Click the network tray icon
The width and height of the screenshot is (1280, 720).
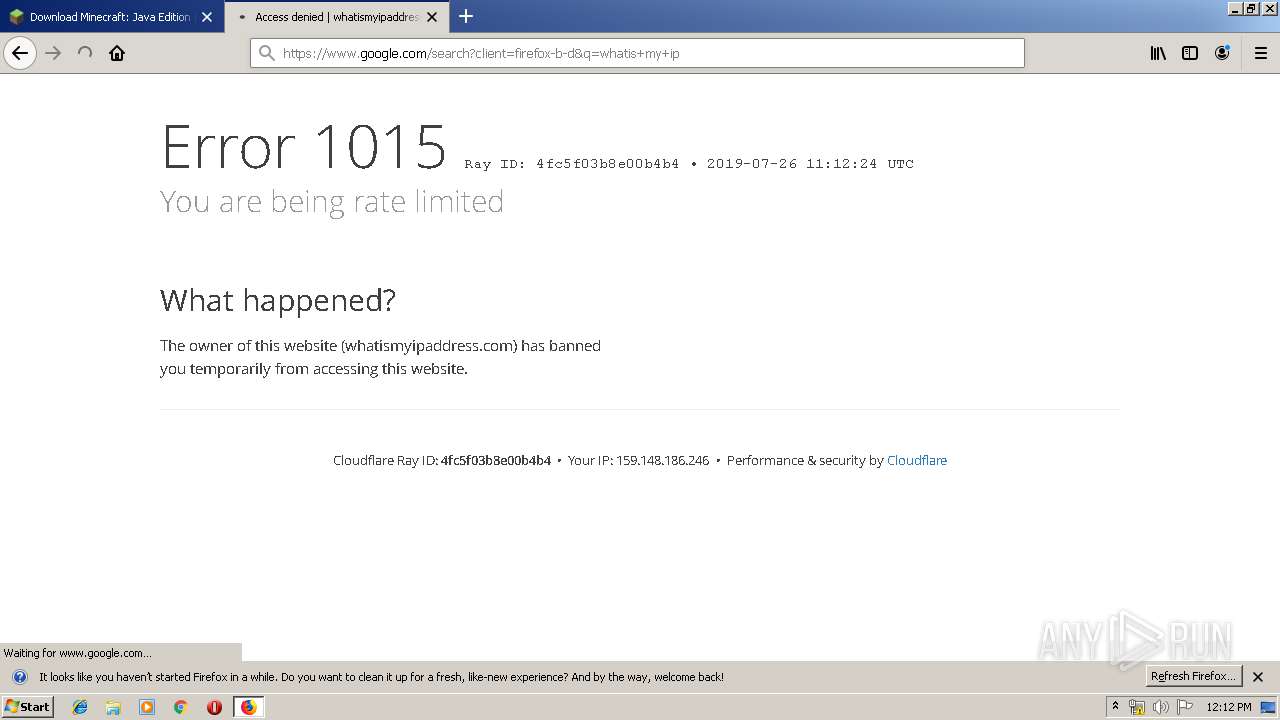[x=1137, y=707]
